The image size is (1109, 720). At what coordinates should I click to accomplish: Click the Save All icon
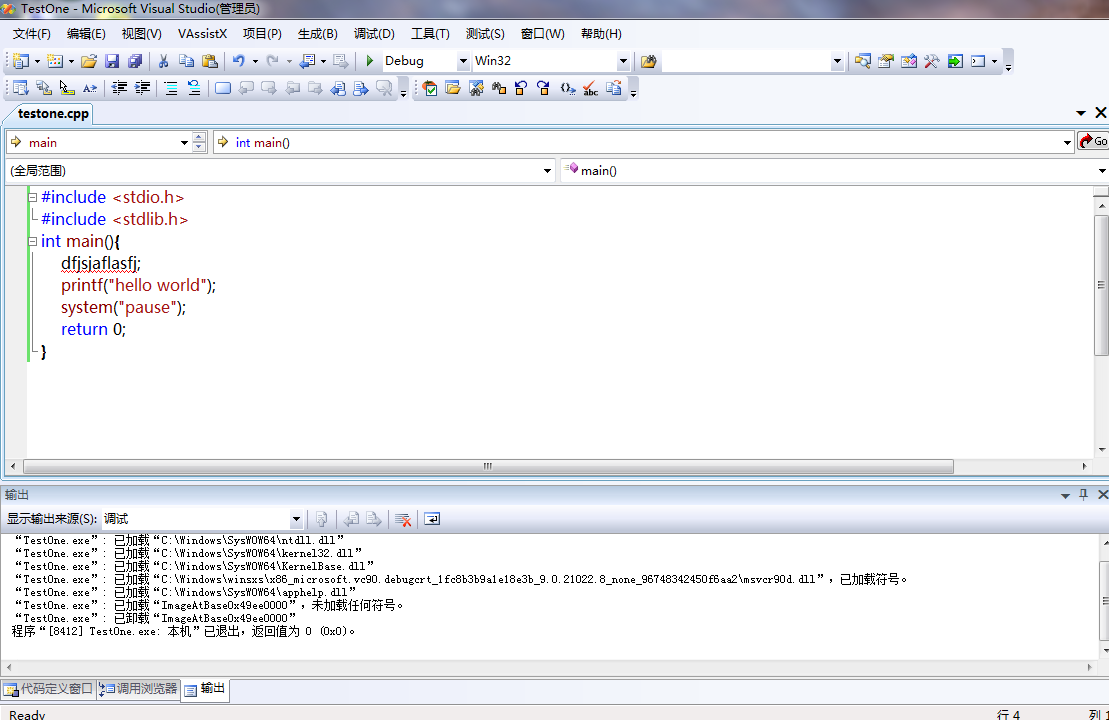pyautogui.click(x=135, y=61)
